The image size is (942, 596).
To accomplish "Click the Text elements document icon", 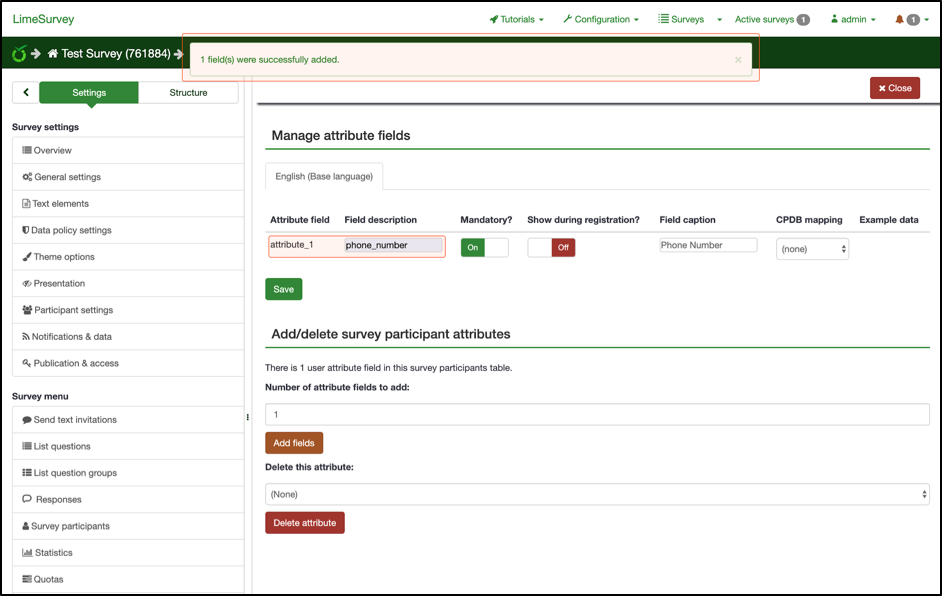I will coord(26,204).
